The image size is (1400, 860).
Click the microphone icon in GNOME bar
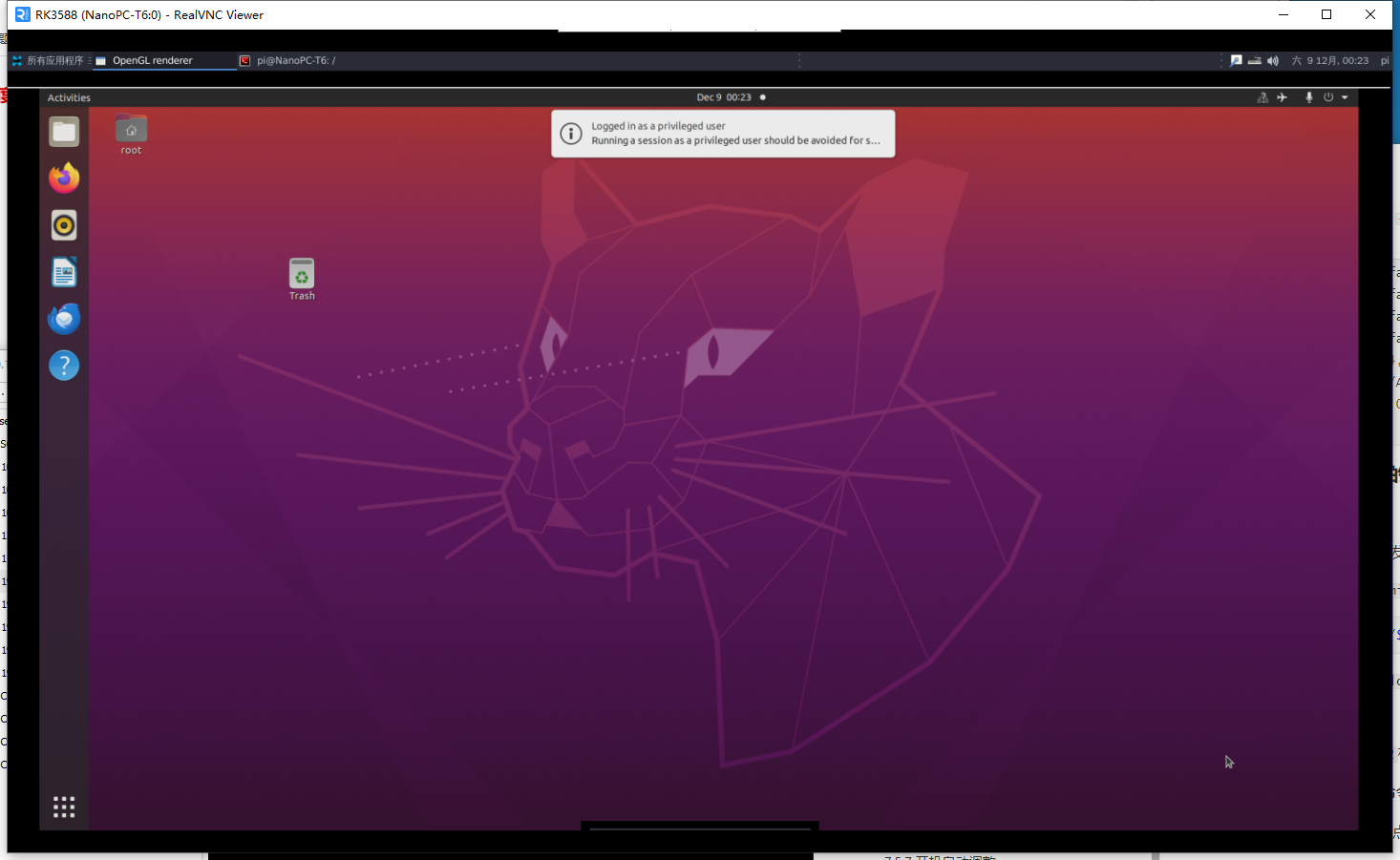click(x=1309, y=97)
